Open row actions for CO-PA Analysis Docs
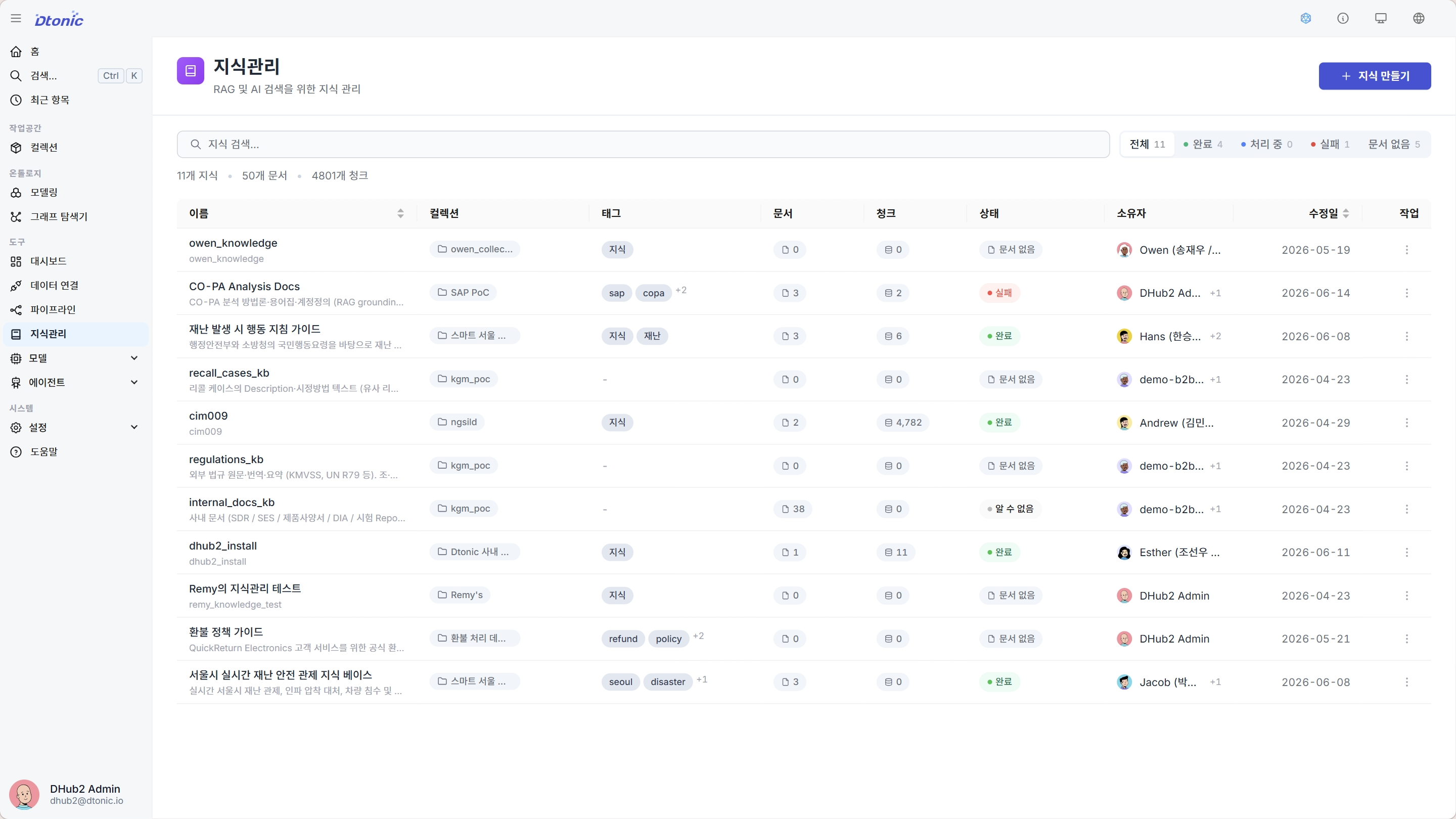Viewport: 1456px width, 819px height. [x=1407, y=293]
